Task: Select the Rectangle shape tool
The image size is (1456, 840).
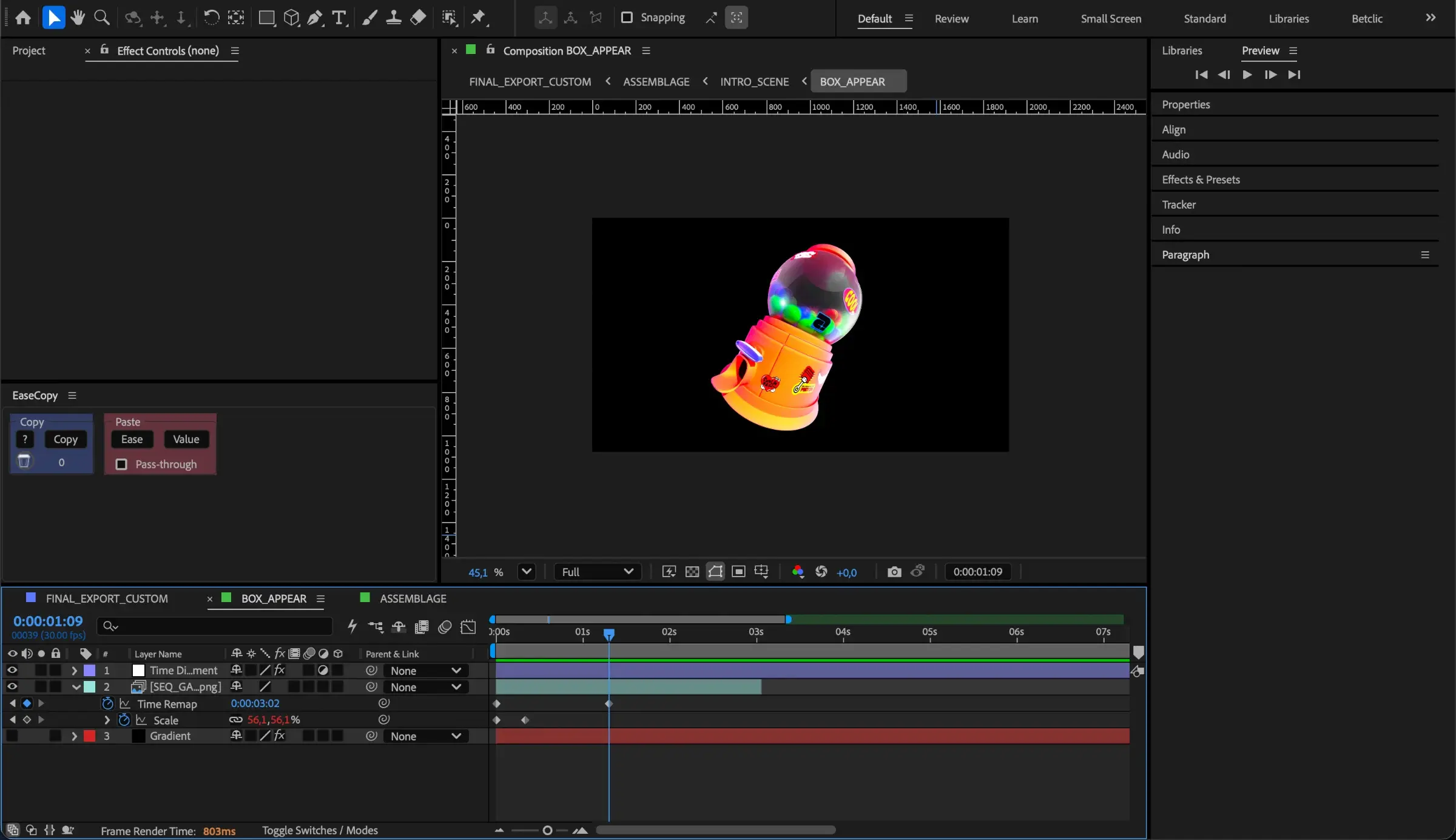Action: tap(266, 18)
